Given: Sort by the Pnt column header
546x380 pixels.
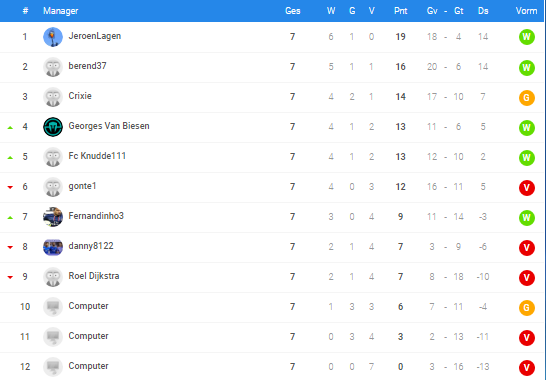Looking at the screenshot, I should tap(400, 11).
